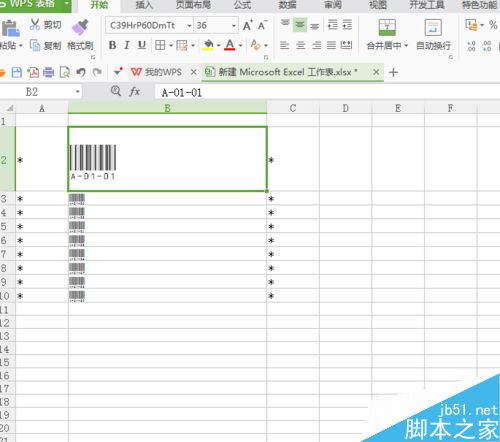Click the Paste (粘贴) clipboard icon
This screenshot has height=442, width=500.
pyautogui.click(x=10, y=28)
